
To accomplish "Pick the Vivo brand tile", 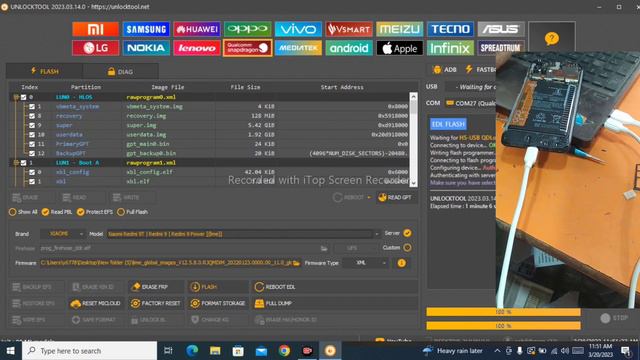I will [x=298, y=29].
